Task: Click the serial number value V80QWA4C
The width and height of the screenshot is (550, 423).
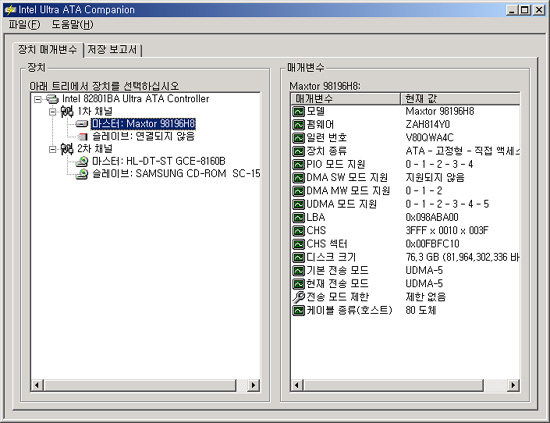Action: click(429, 137)
